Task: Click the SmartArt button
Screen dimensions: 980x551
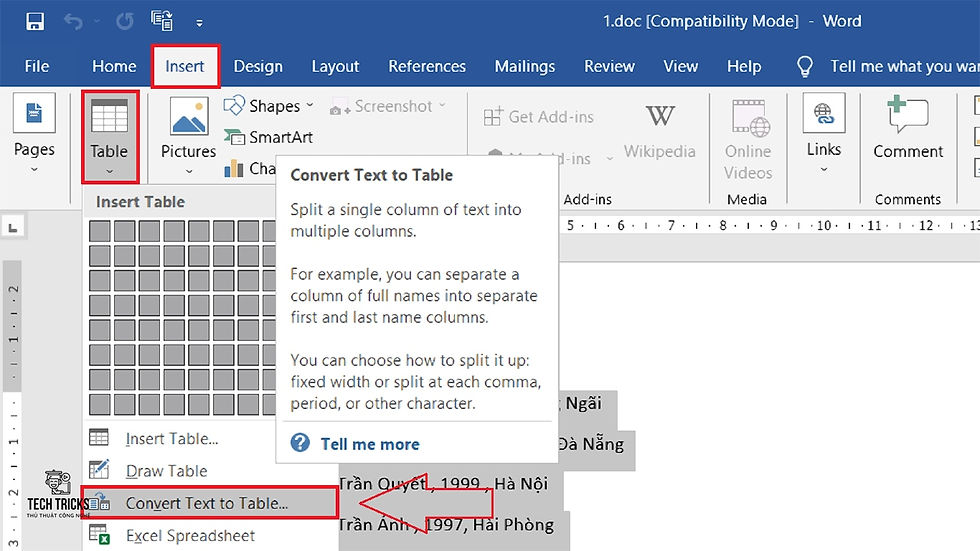Action: tap(269, 137)
